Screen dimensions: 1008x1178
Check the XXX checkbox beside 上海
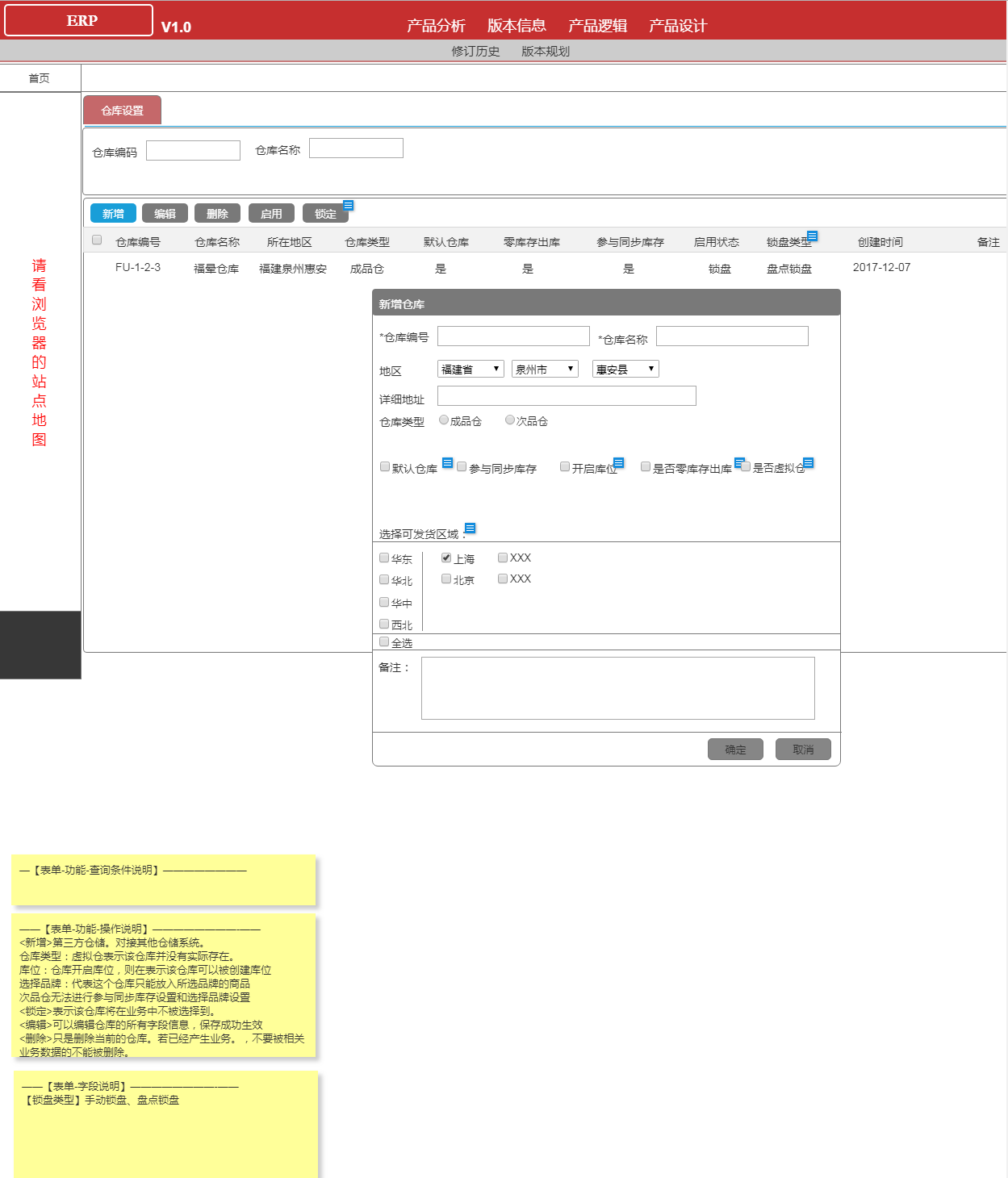(503, 558)
